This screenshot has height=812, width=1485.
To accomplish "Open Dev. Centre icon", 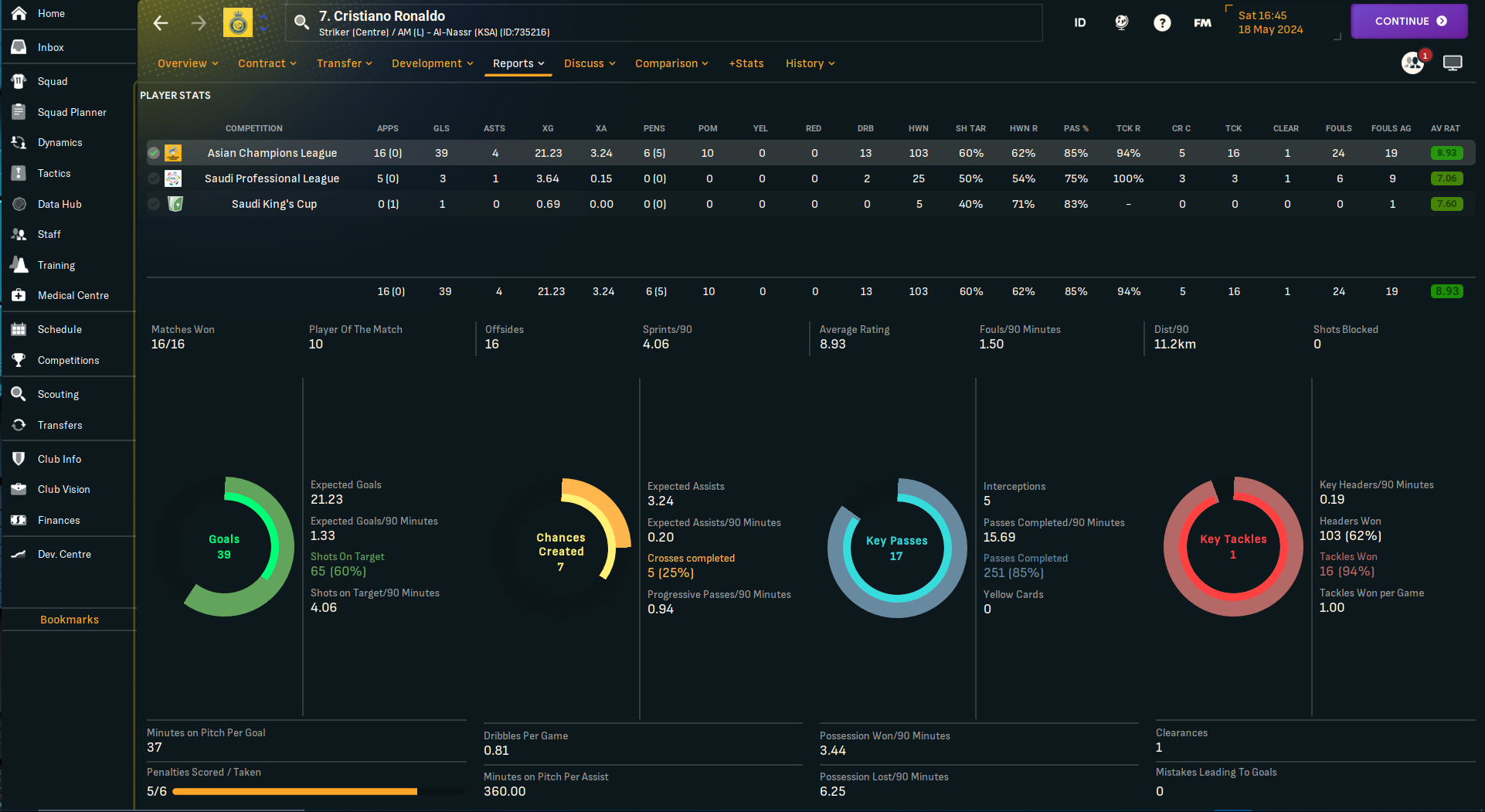I will click(19, 554).
